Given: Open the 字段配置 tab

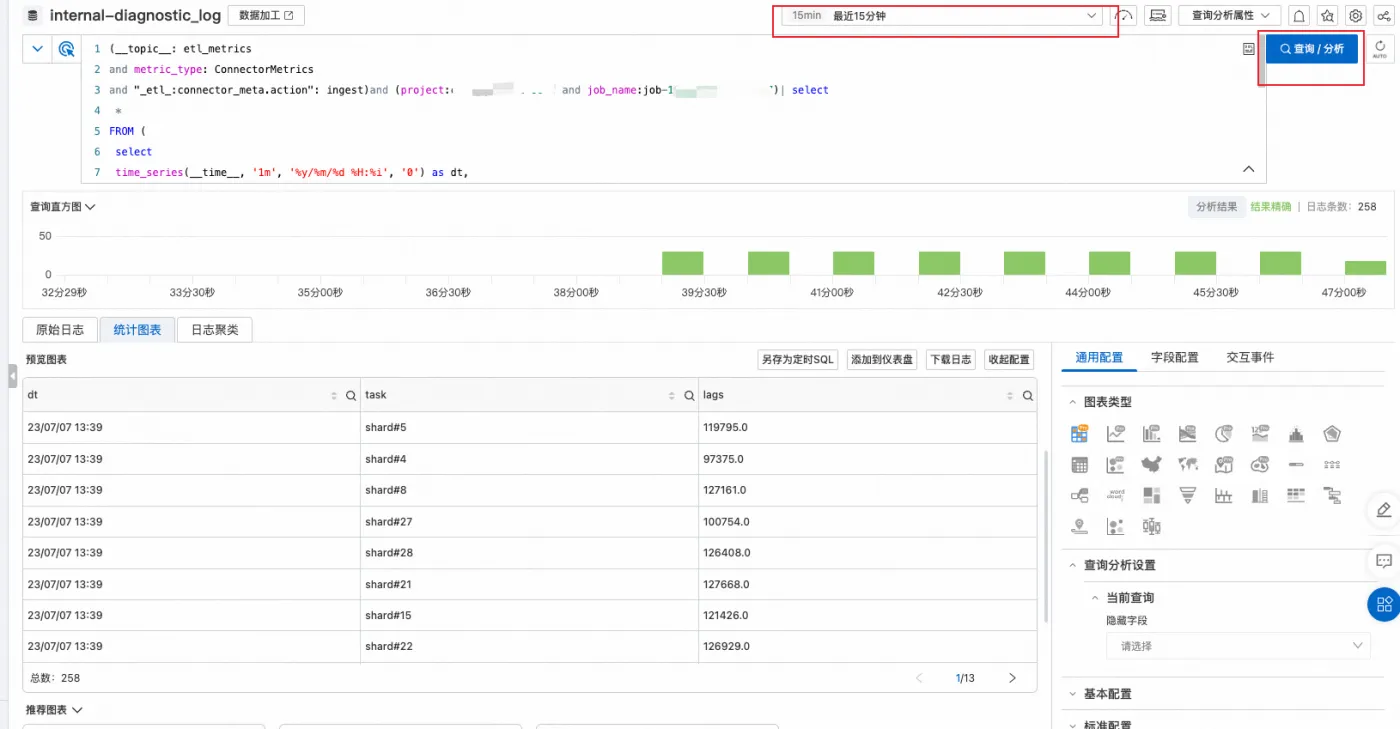Looking at the screenshot, I should click(x=1174, y=357).
